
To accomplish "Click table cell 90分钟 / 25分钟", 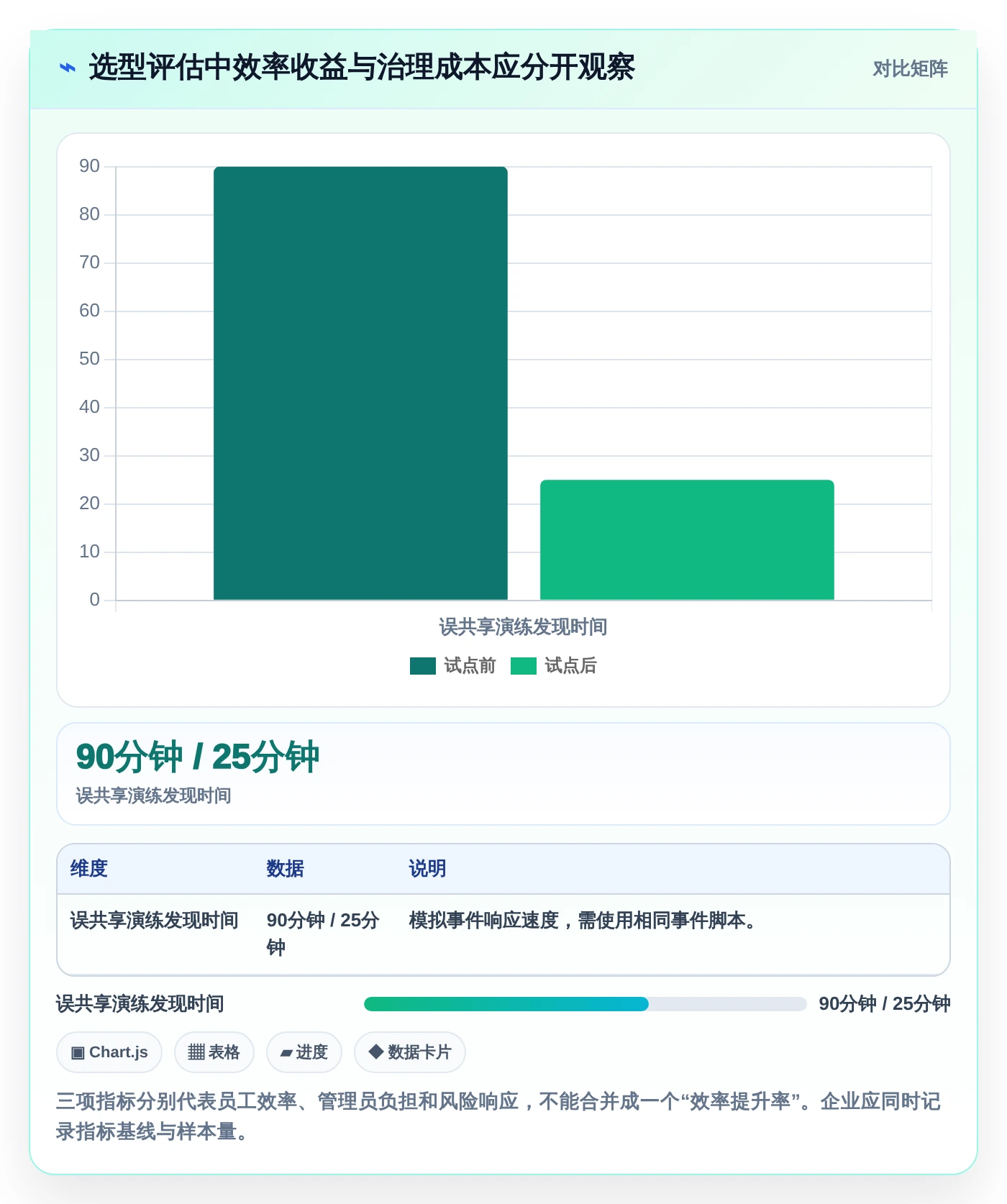I will point(323,934).
